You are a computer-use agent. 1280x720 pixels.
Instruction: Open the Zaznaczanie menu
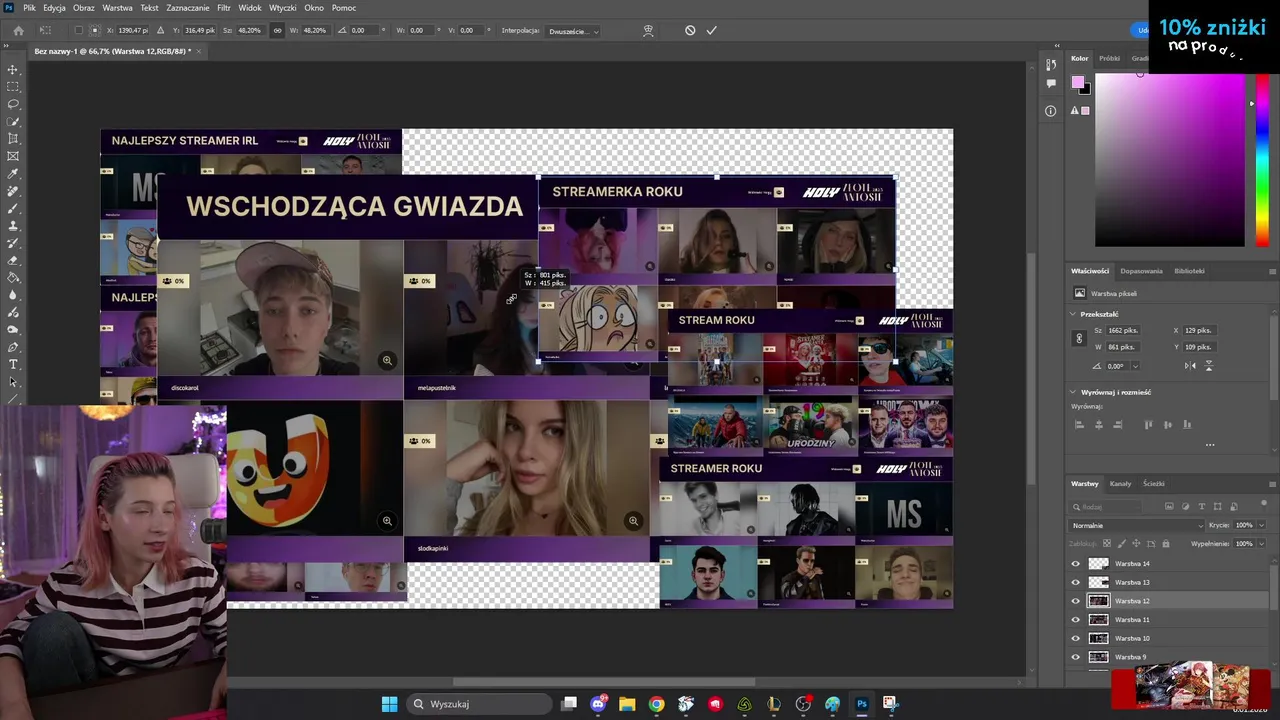188,8
